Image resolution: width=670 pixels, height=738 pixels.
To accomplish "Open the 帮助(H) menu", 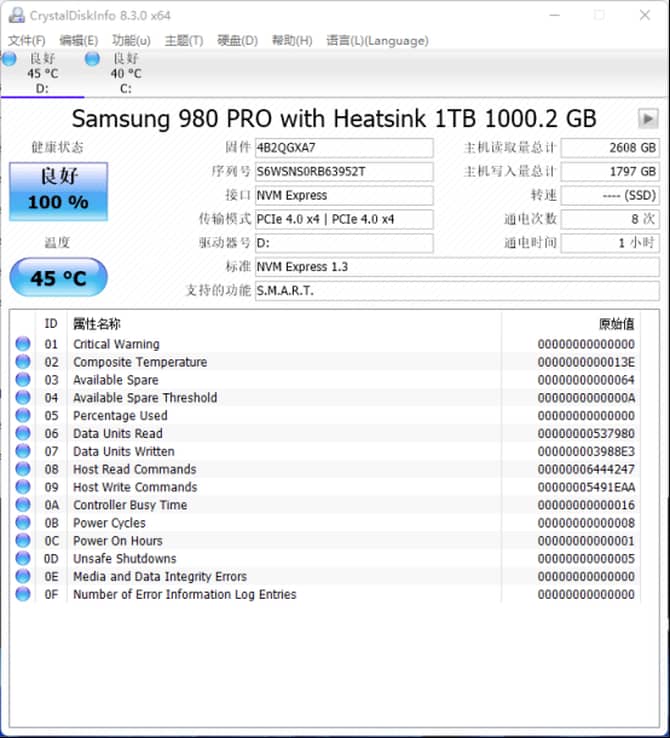I will [292, 41].
